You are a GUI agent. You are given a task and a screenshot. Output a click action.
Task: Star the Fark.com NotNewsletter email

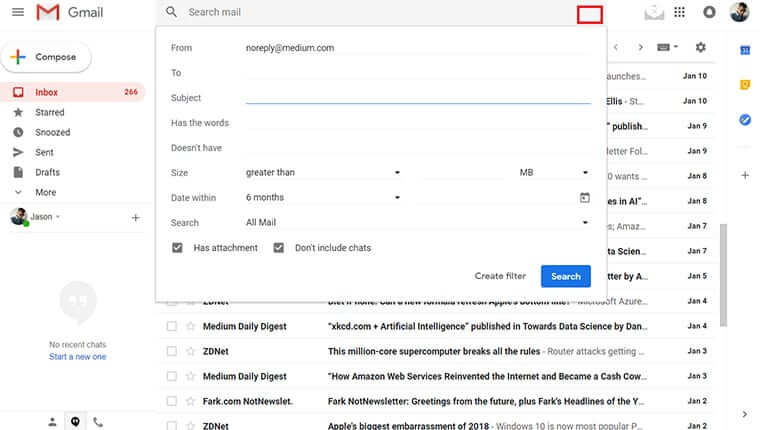click(x=190, y=401)
